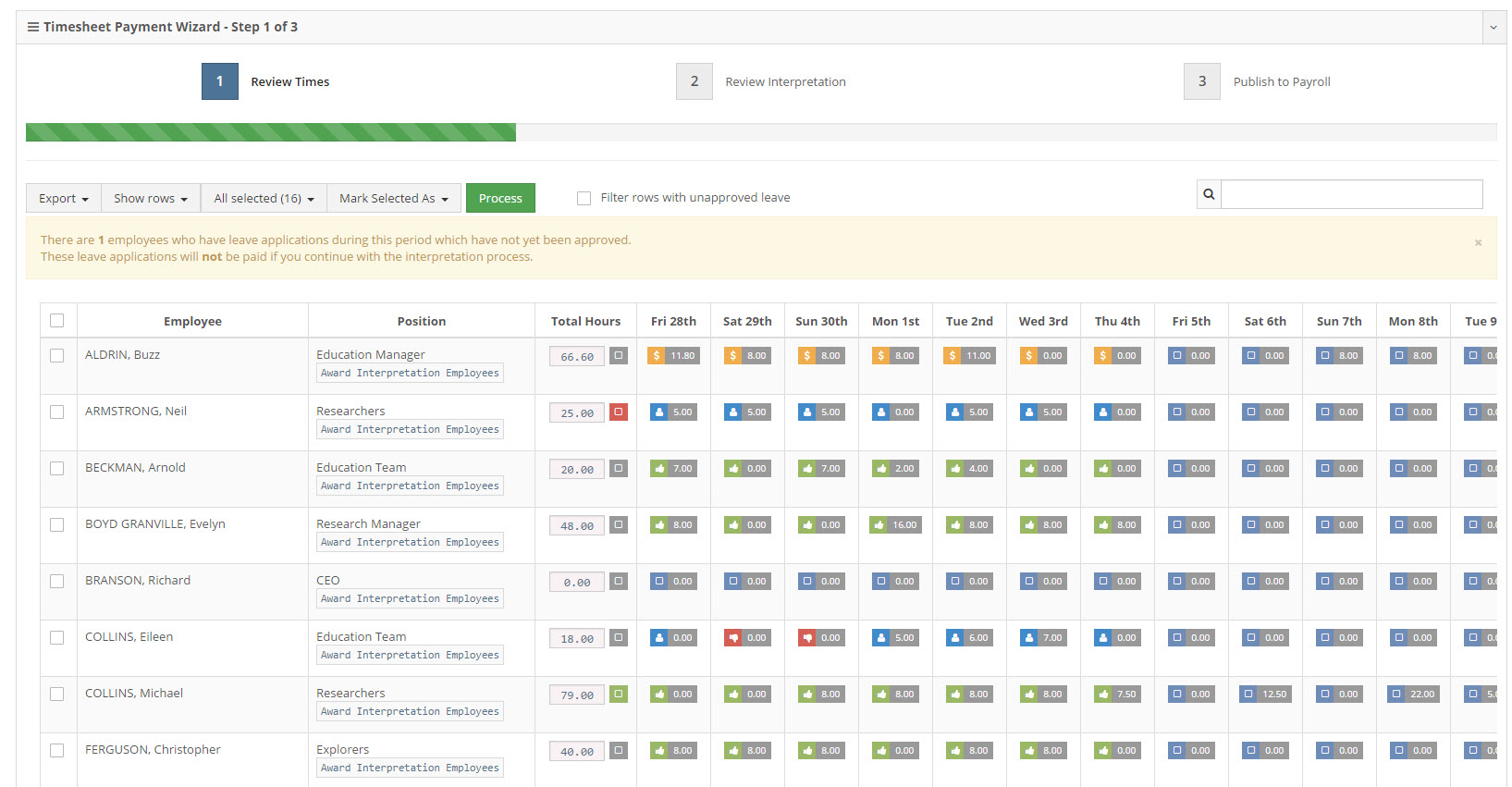Click Ferguson's thumbs-up icon for Fri 28th
Screen dimensions: 1512x787
[659, 750]
